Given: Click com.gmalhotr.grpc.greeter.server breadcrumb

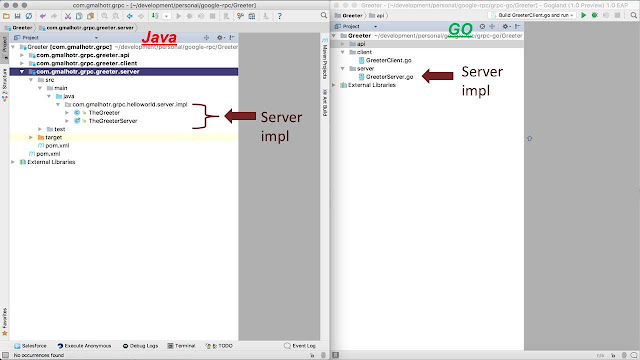Looking at the screenshot, I should [87, 28].
